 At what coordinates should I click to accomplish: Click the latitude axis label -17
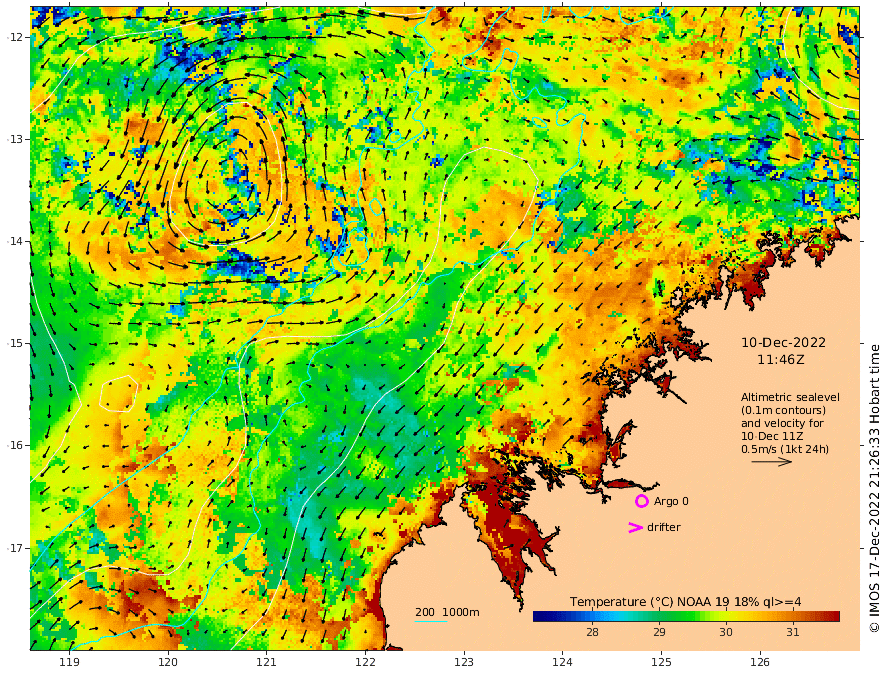click(x=15, y=548)
